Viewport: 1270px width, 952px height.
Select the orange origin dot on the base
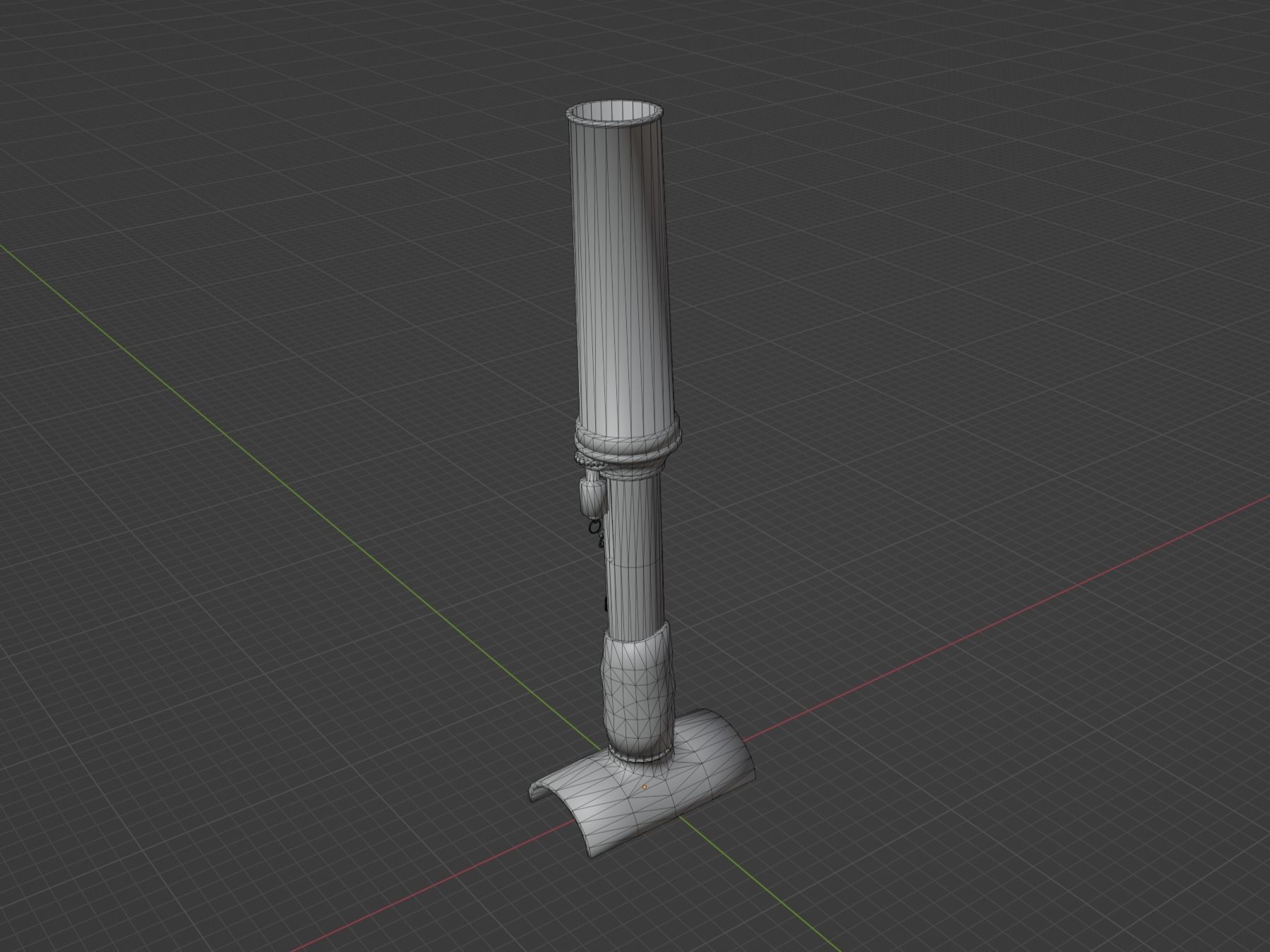[644, 786]
